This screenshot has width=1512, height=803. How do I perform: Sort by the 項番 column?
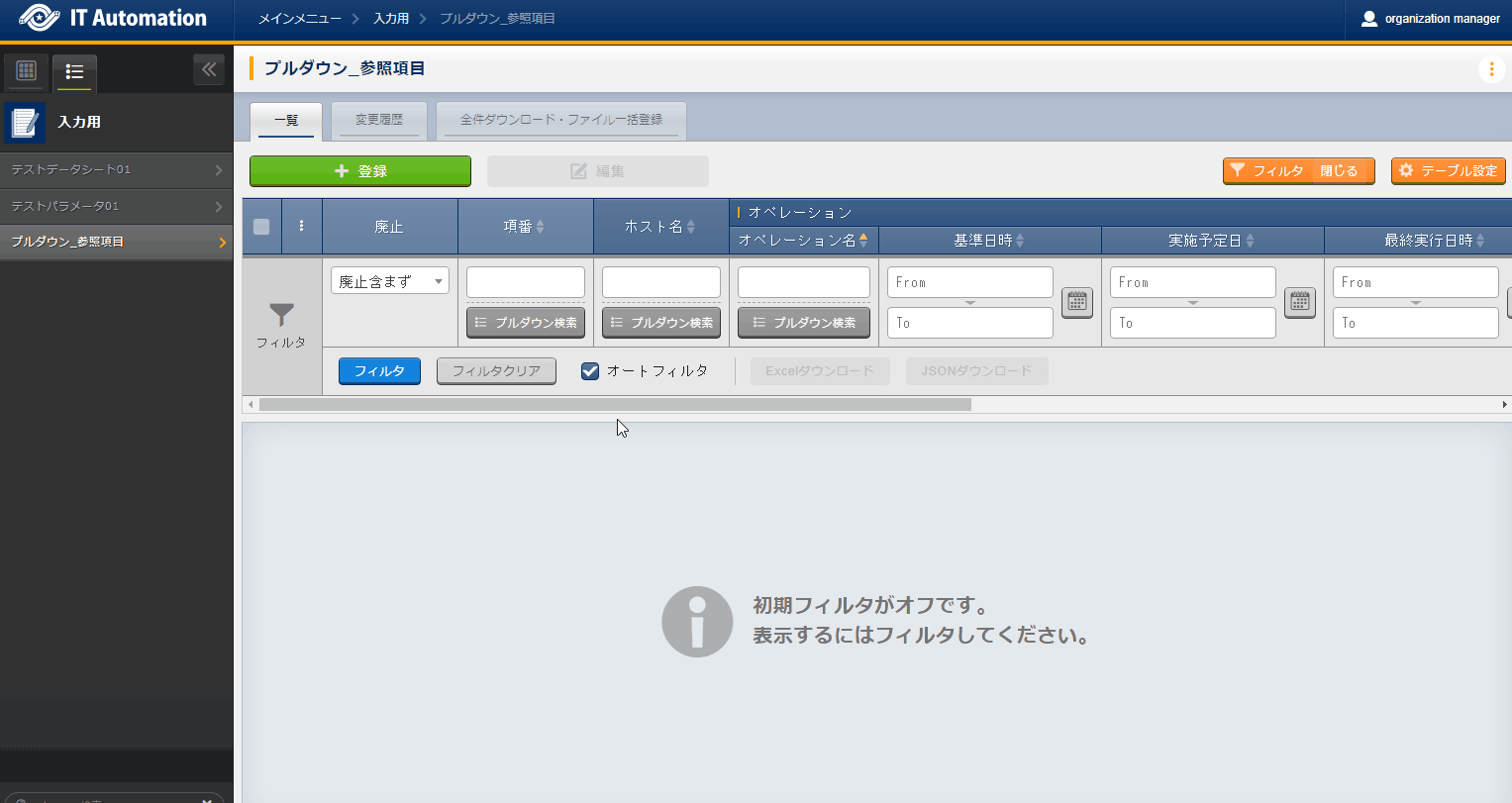point(525,227)
